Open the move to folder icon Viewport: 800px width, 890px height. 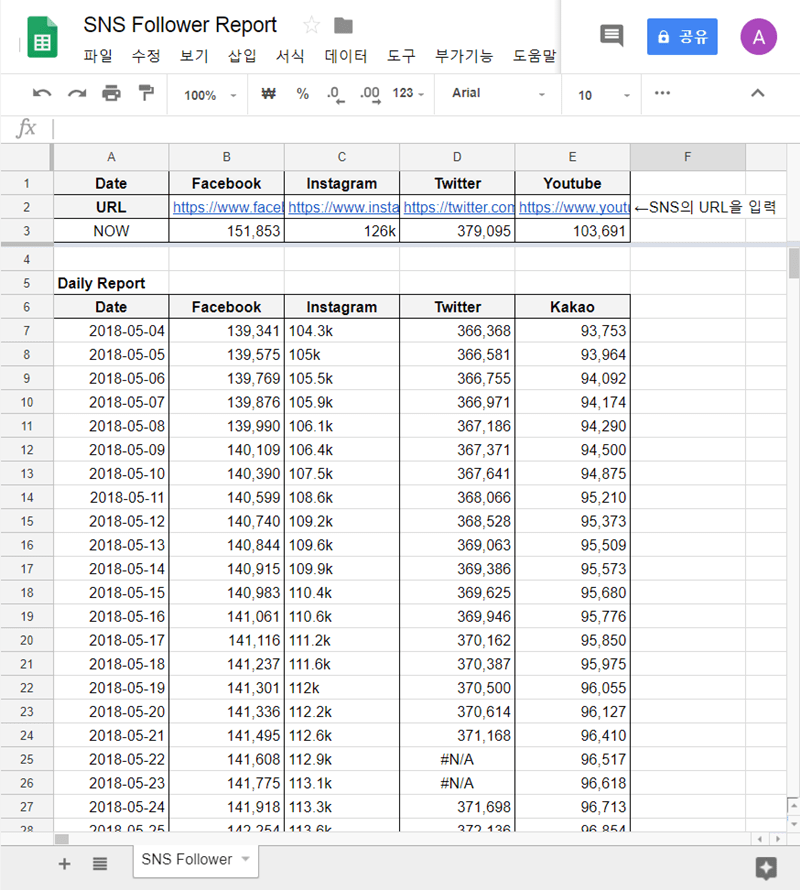[343, 25]
